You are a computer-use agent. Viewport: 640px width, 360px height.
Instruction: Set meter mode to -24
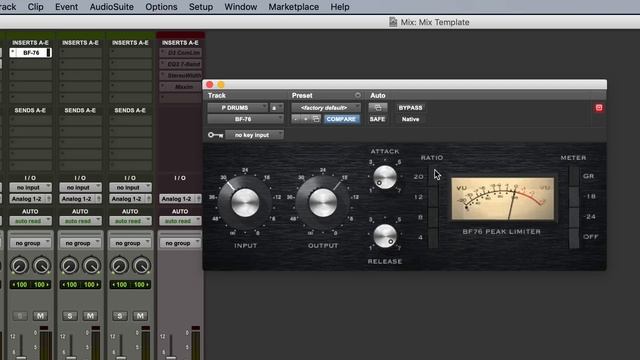[x=574, y=217]
